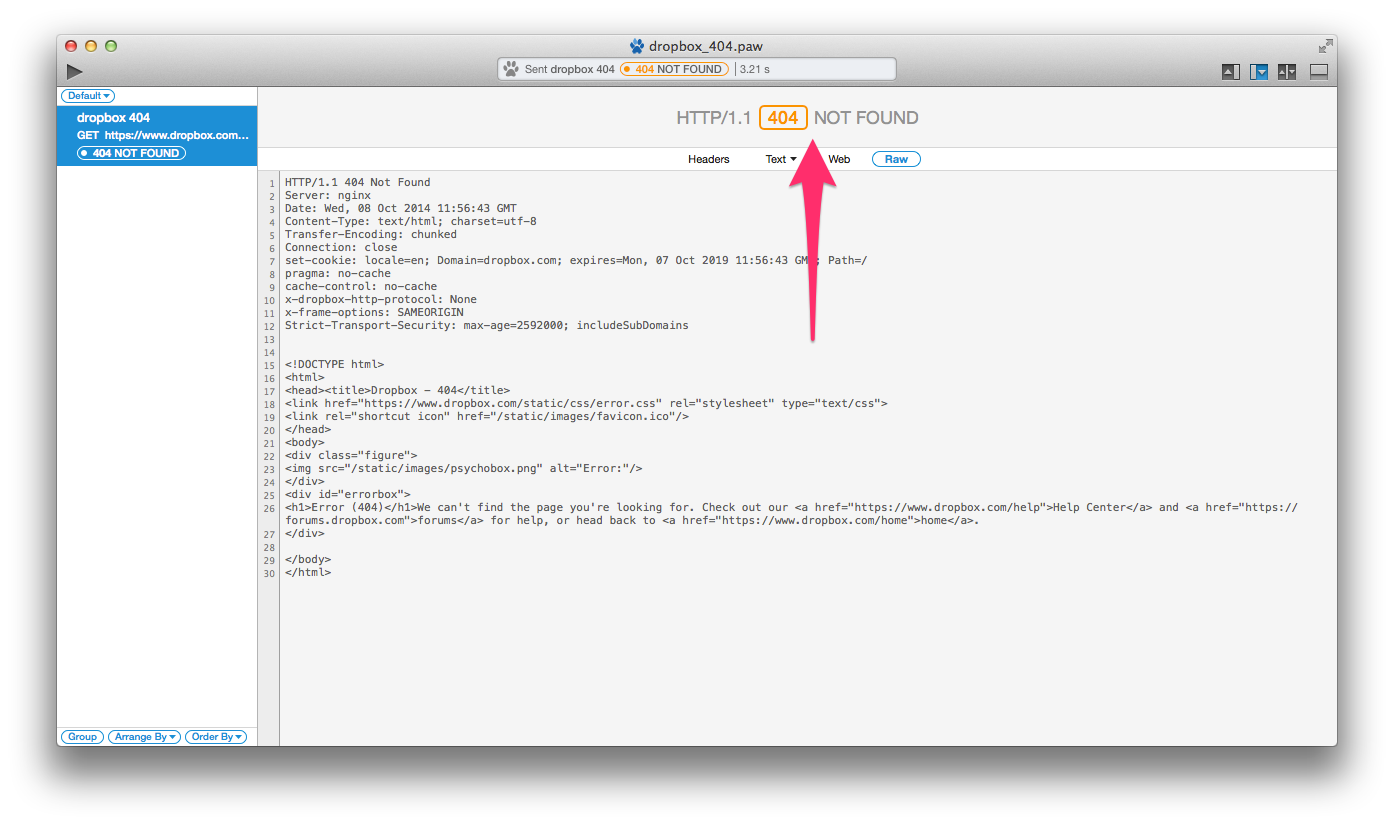The image size is (1394, 825).
Task: Open the Arrange By dropdown
Action: [x=145, y=737]
